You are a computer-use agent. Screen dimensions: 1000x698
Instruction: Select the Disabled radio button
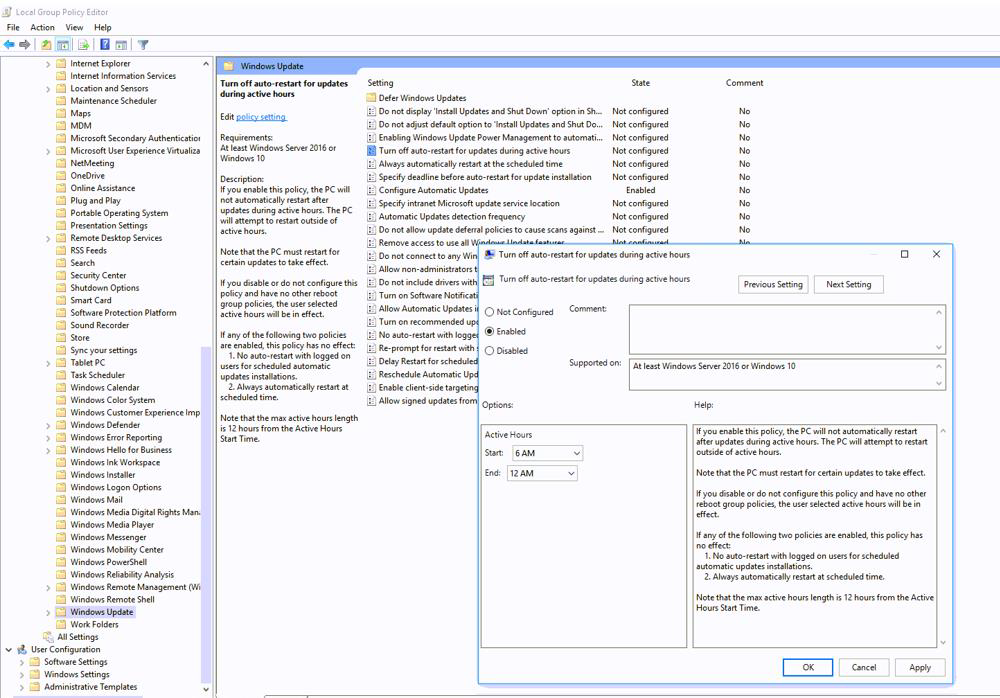[x=489, y=351]
